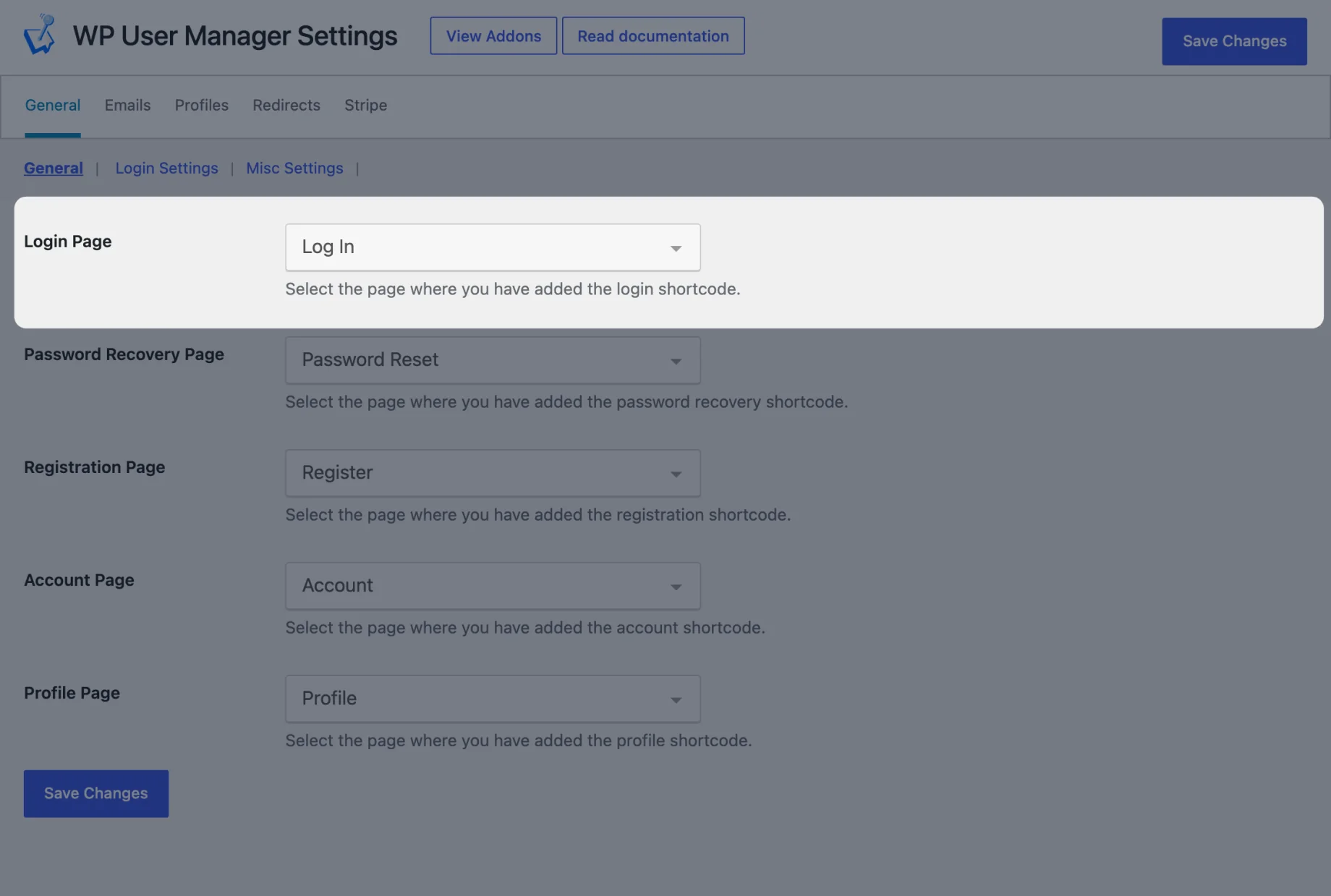The width and height of the screenshot is (1331, 896).
Task: Expand the Registration Page dropdown
Action: pyautogui.click(x=493, y=473)
